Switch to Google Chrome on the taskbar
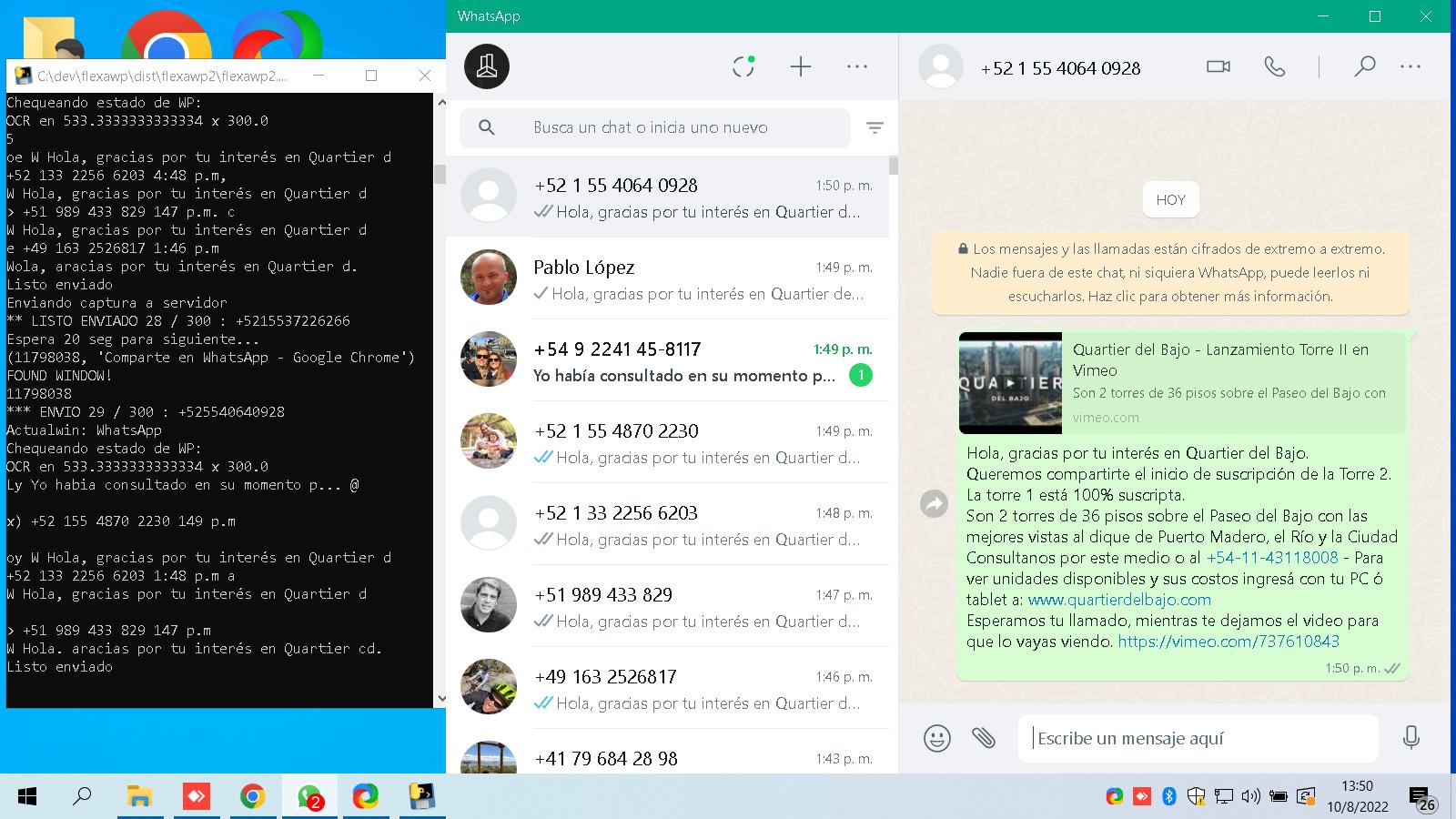The width and height of the screenshot is (1456, 819). click(253, 797)
